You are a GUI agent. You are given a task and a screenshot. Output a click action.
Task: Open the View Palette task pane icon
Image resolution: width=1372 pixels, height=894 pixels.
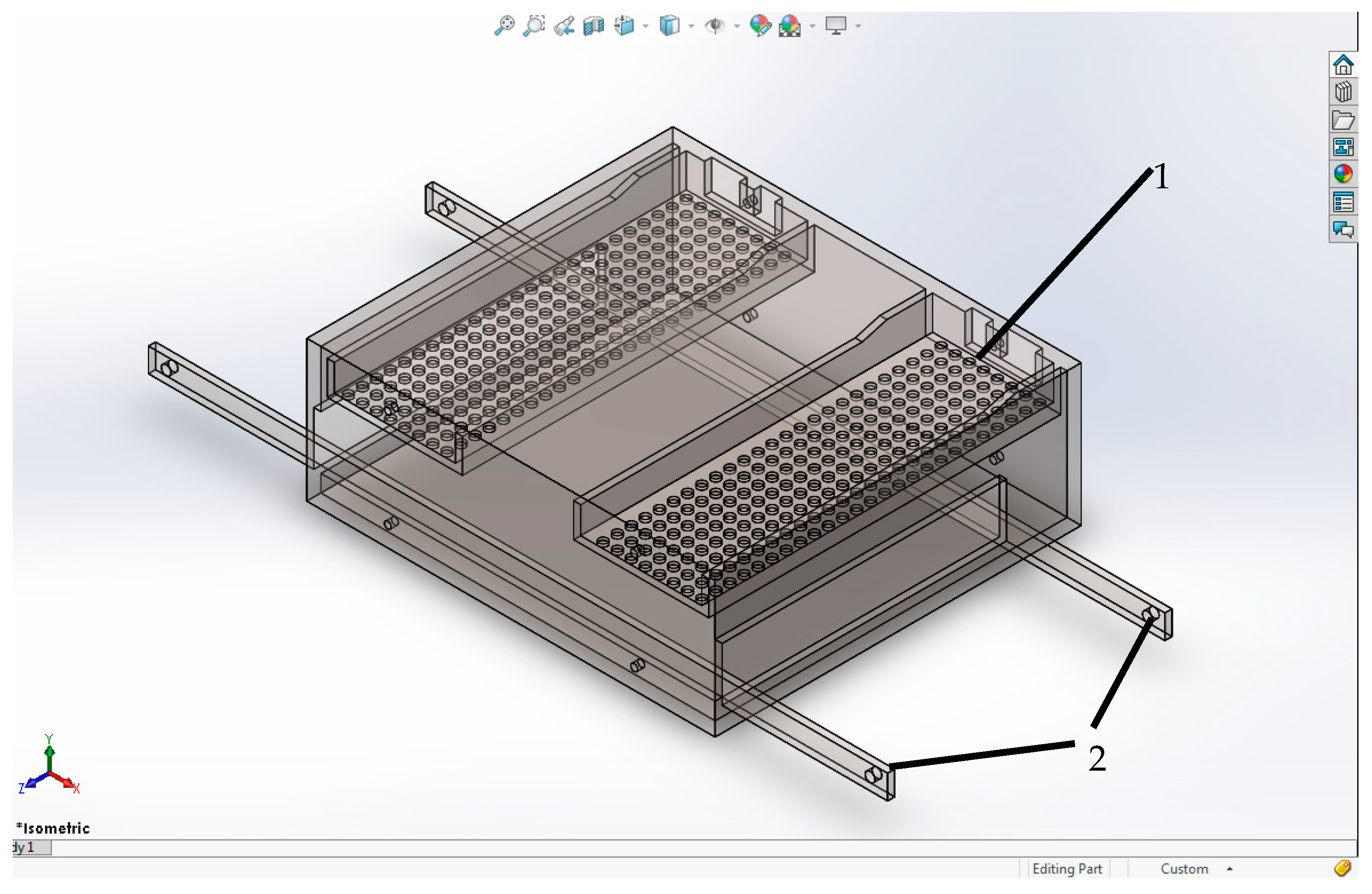point(1343,147)
